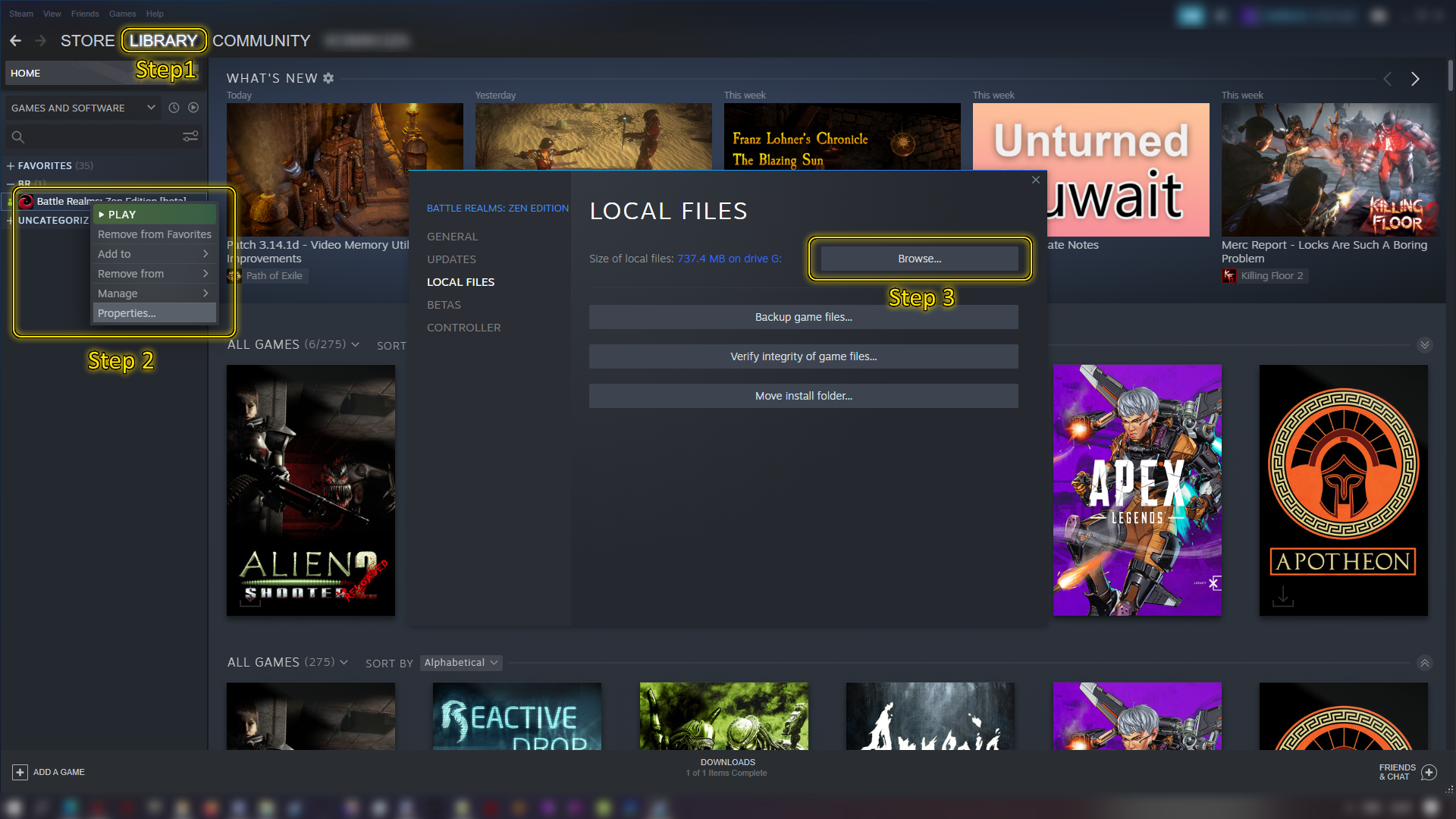The height and width of the screenshot is (819, 1456).
Task: Open Controller properties section
Action: point(463,328)
